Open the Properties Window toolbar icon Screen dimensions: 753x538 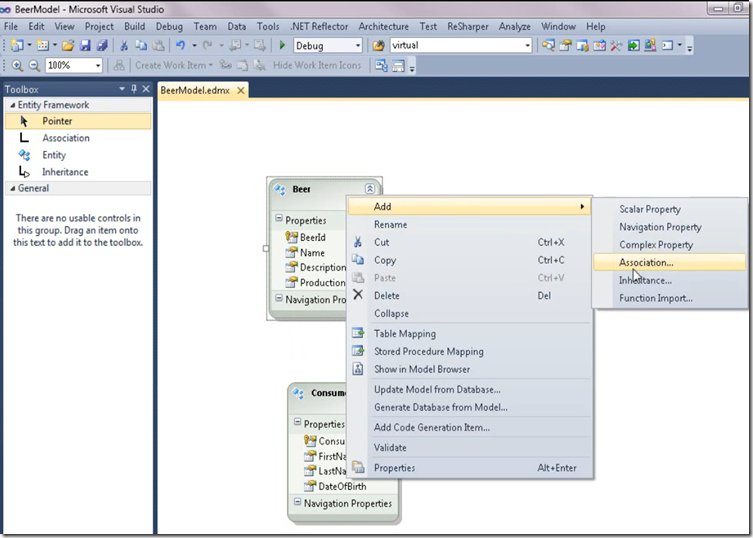[565, 46]
